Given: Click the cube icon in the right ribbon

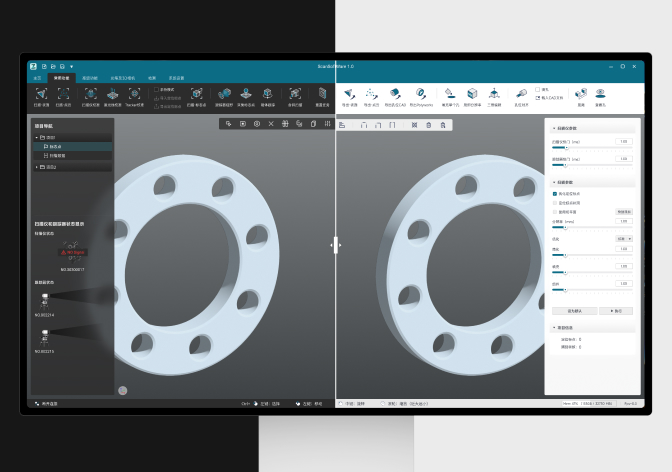Looking at the screenshot, I should point(471,94).
